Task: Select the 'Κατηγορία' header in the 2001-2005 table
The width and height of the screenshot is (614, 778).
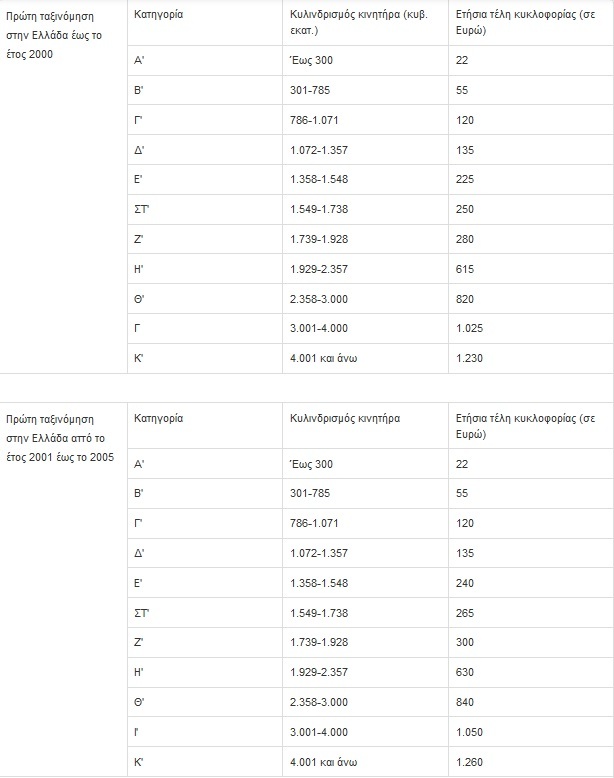Action: (x=158, y=418)
